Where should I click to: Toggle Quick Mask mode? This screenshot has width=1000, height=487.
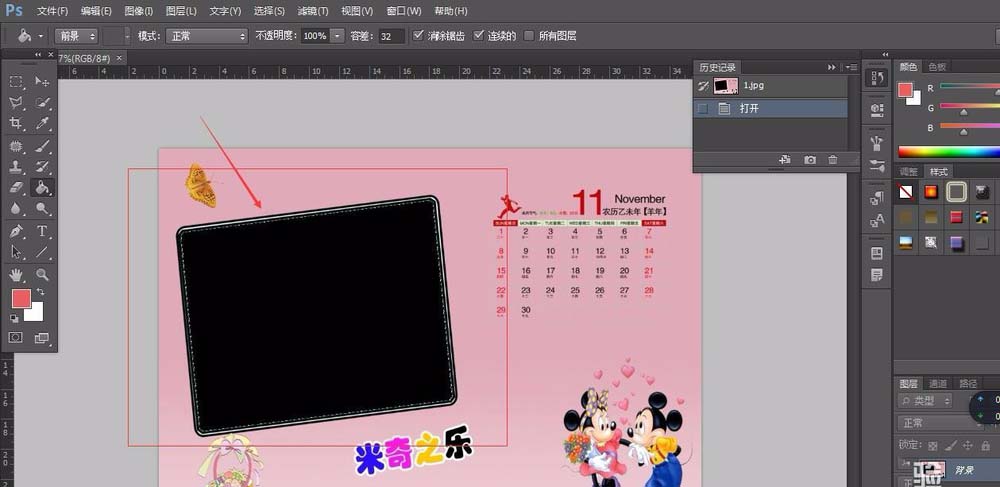coord(15,337)
